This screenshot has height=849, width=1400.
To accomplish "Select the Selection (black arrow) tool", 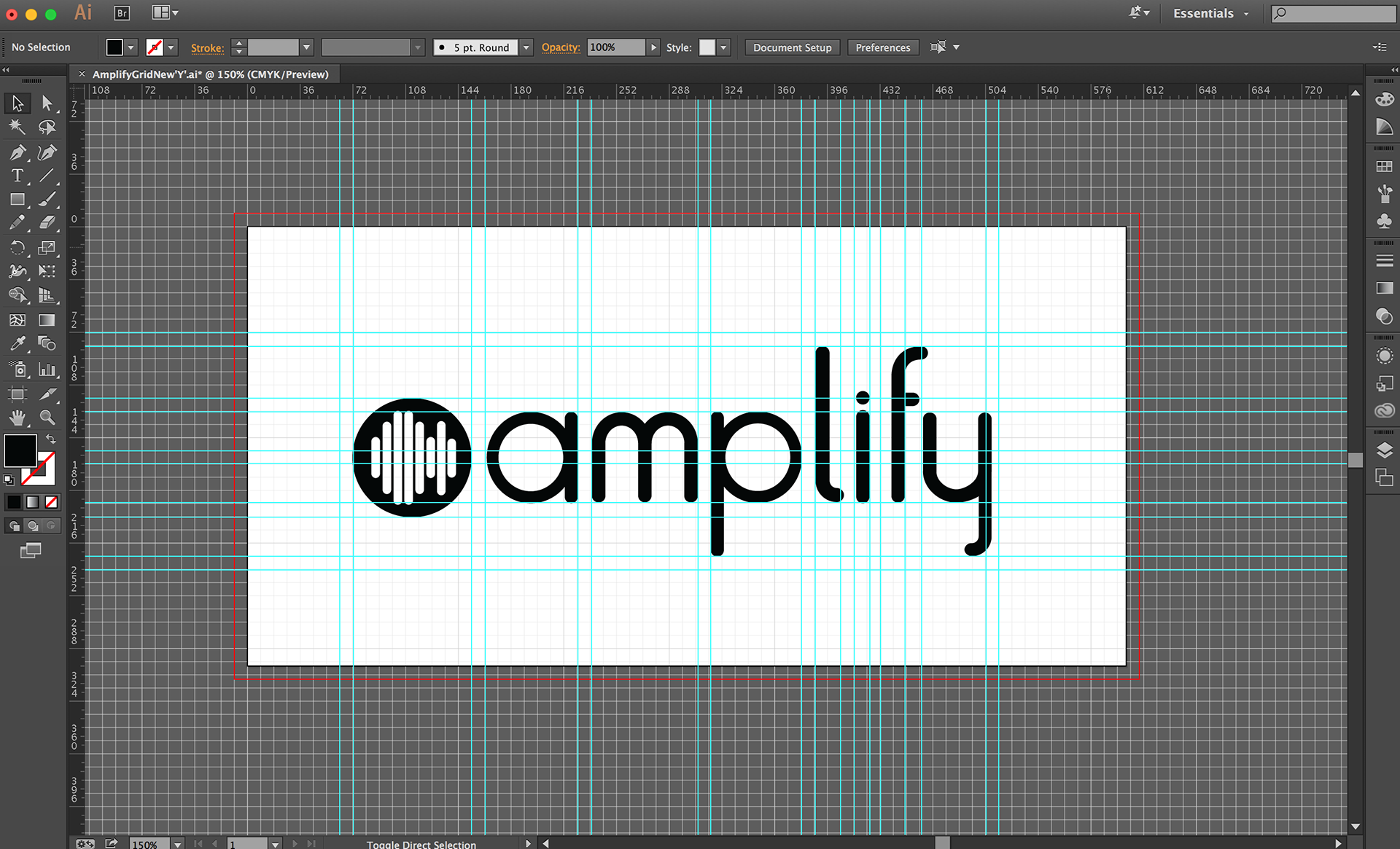I will [x=17, y=103].
